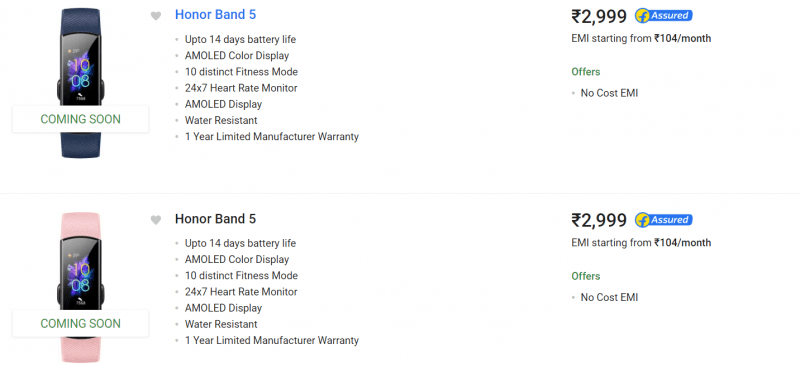Click EMI starting from ₹104/month on first item
The width and height of the screenshot is (800, 373).
tap(641, 38)
